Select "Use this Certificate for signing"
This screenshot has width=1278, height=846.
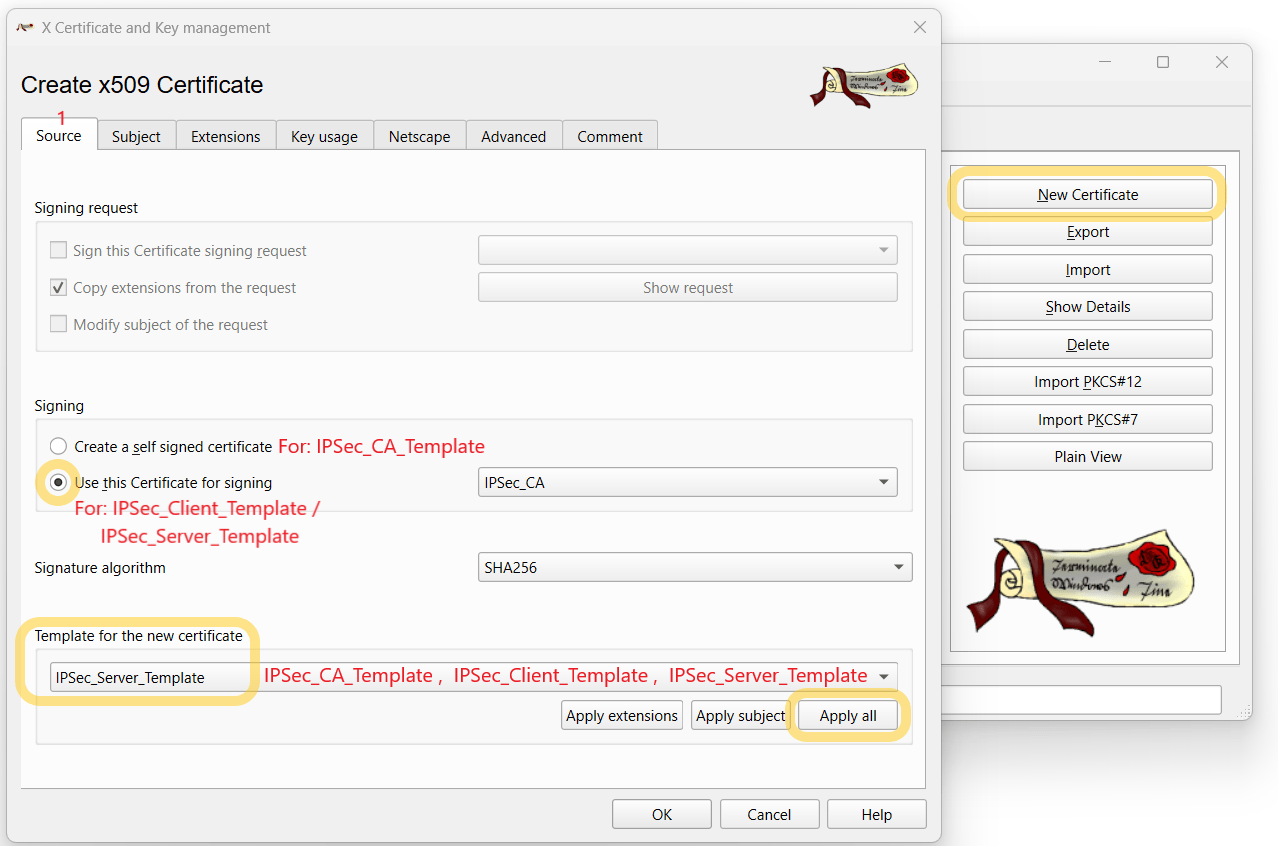(x=58, y=482)
